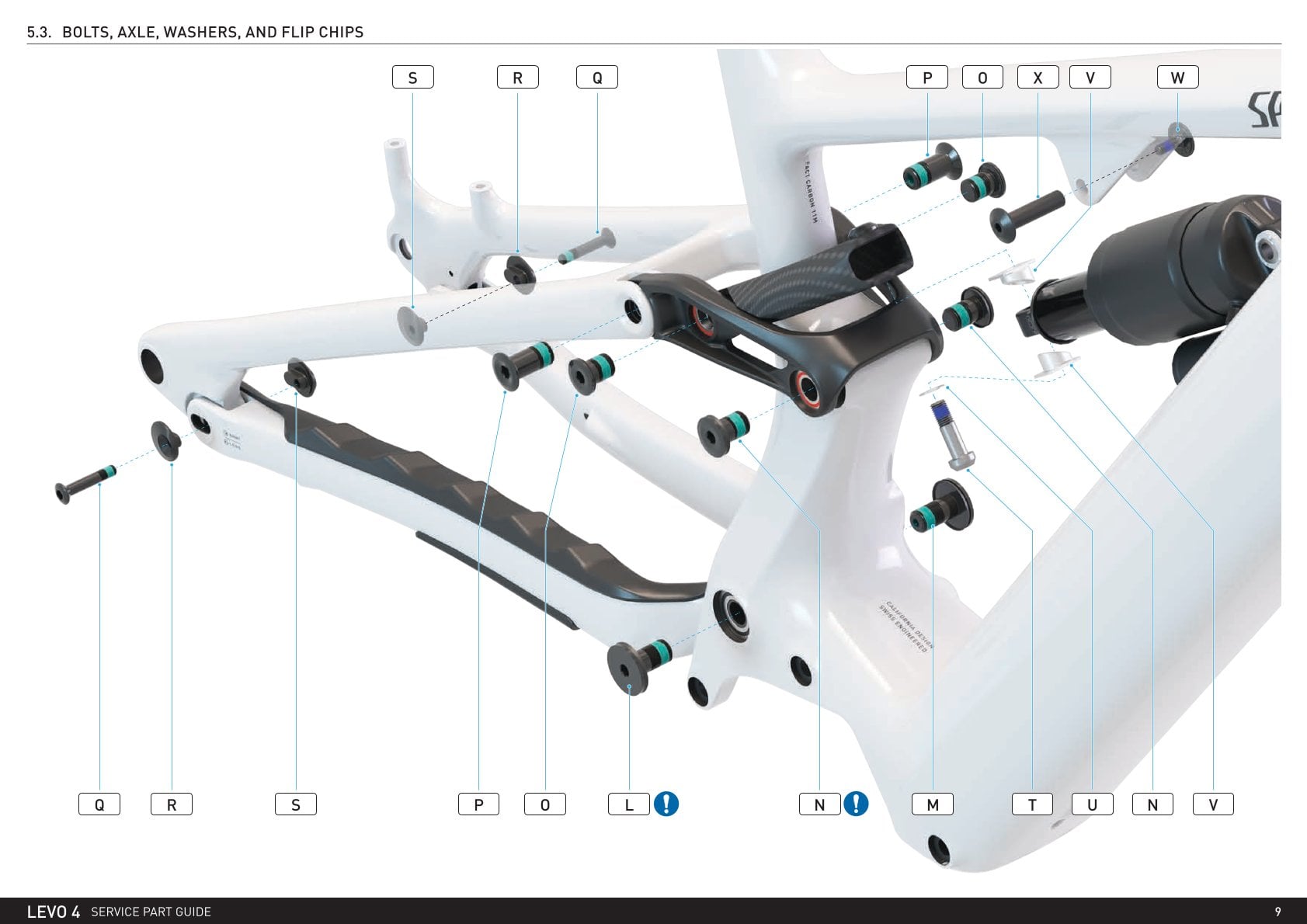Viewport: 1307px width, 924px height.
Task: Click the 'LEVO 4' footer text
Action: tap(54, 912)
